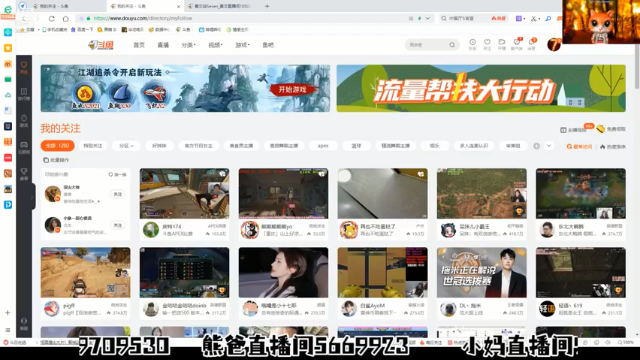Image resolution: width=640 pixels, height=360 pixels.
Task: Sort by popularity order
Action: coord(613,147)
